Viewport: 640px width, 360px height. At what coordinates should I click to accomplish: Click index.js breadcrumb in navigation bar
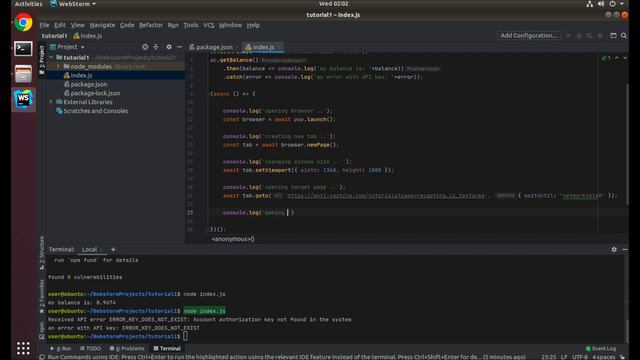88,36
